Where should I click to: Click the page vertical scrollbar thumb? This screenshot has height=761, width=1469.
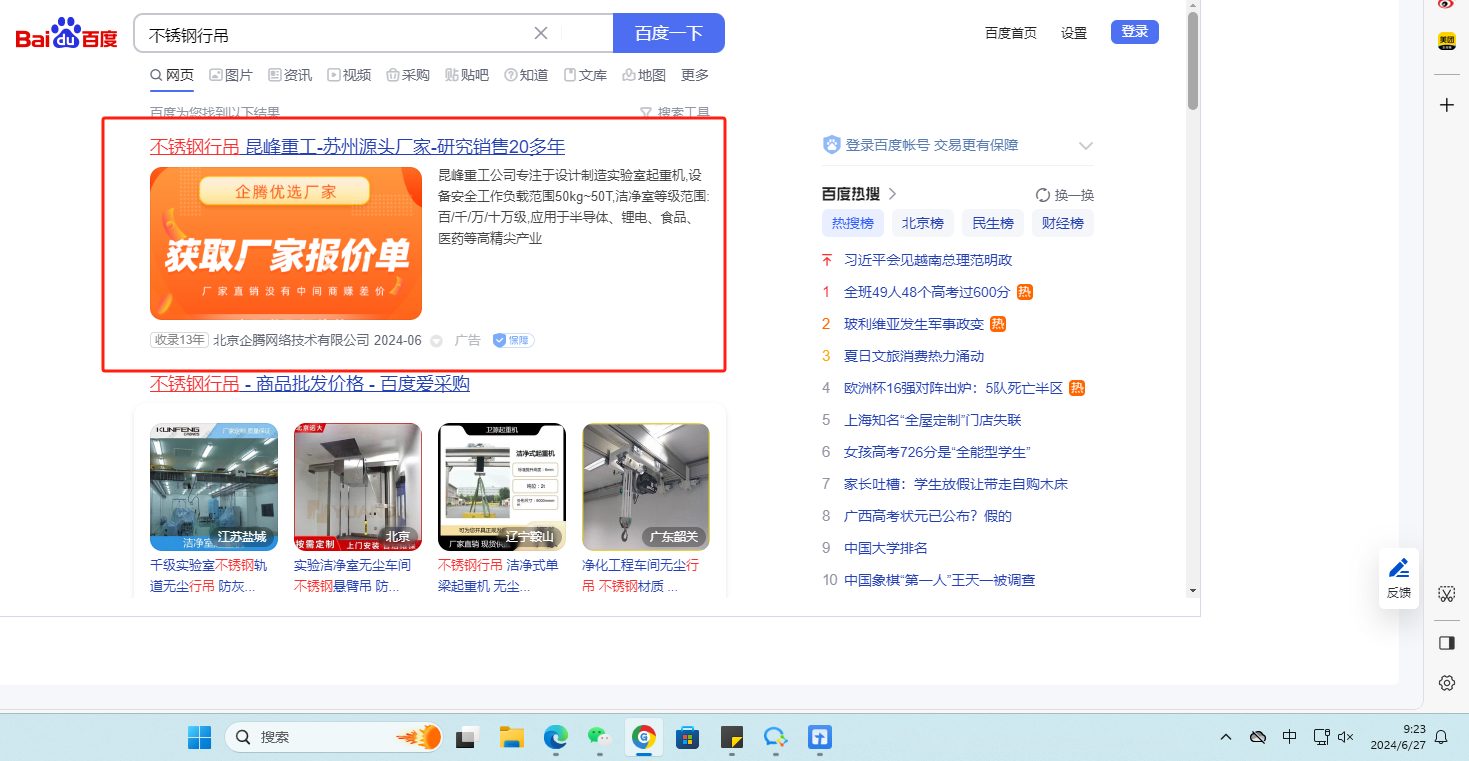pos(1193,60)
